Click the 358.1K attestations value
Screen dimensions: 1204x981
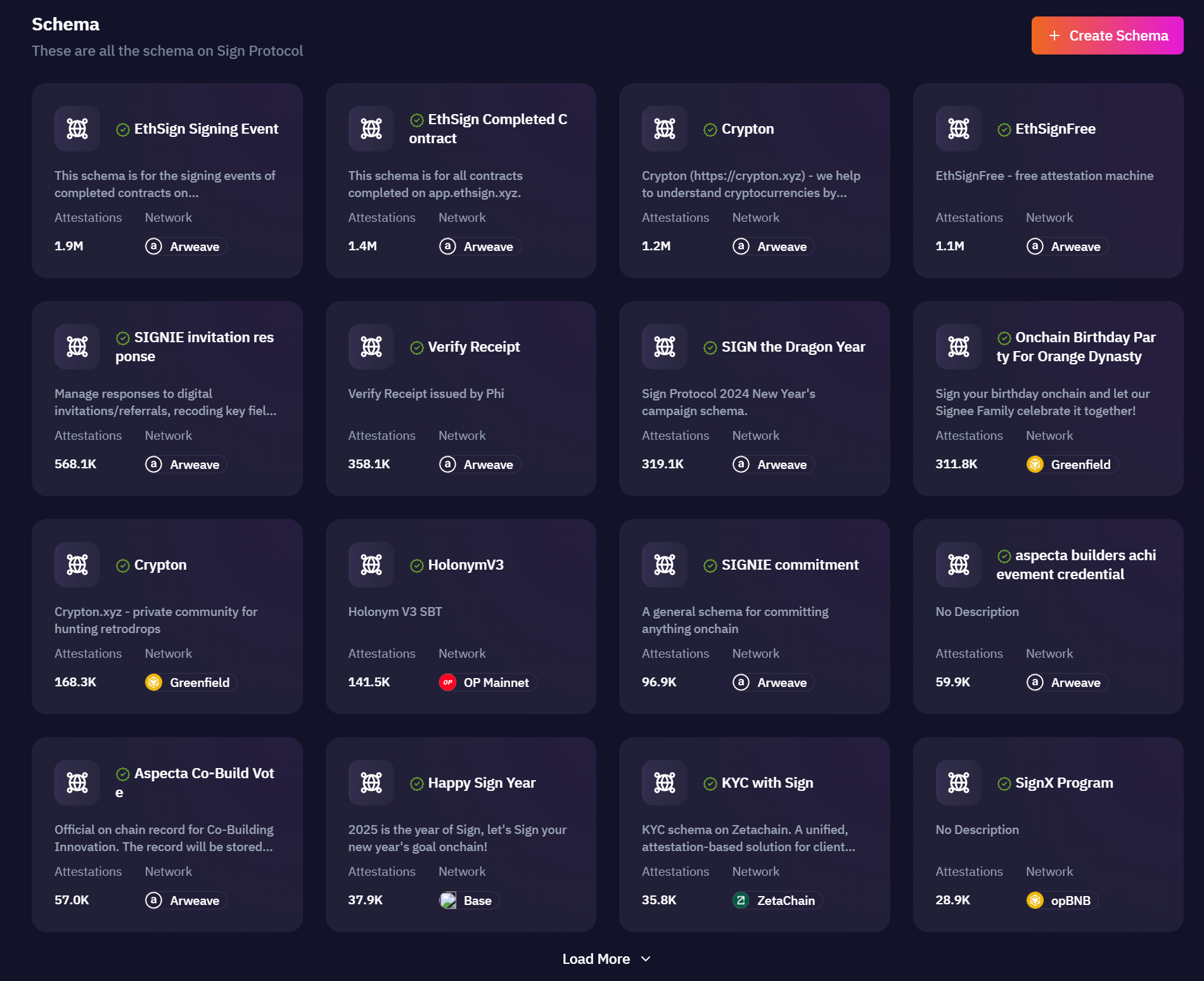[x=369, y=464]
